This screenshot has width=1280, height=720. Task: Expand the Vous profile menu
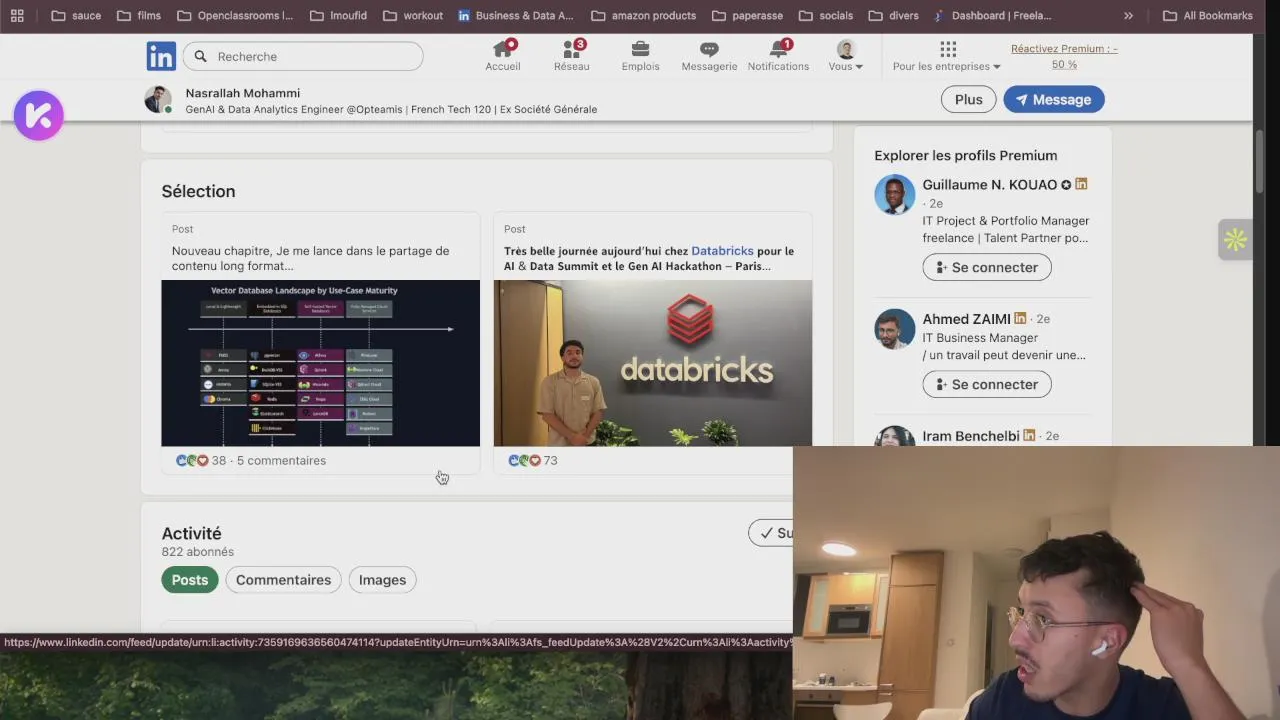click(x=846, y=56)
